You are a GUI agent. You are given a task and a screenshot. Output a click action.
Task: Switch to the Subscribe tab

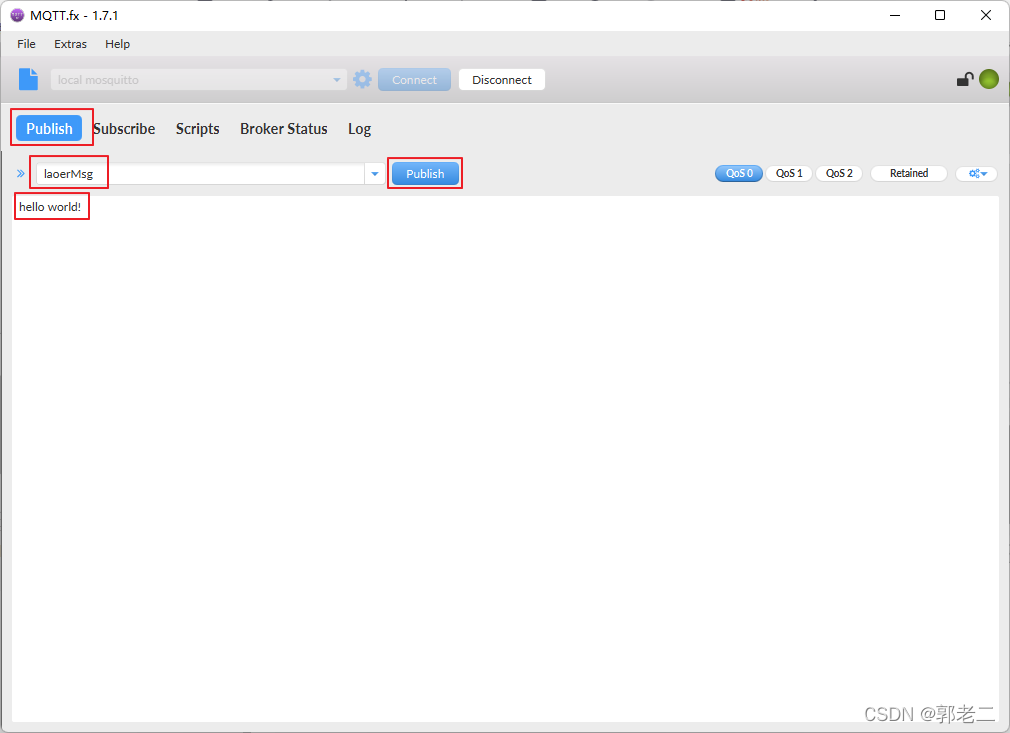coord(124,129)
